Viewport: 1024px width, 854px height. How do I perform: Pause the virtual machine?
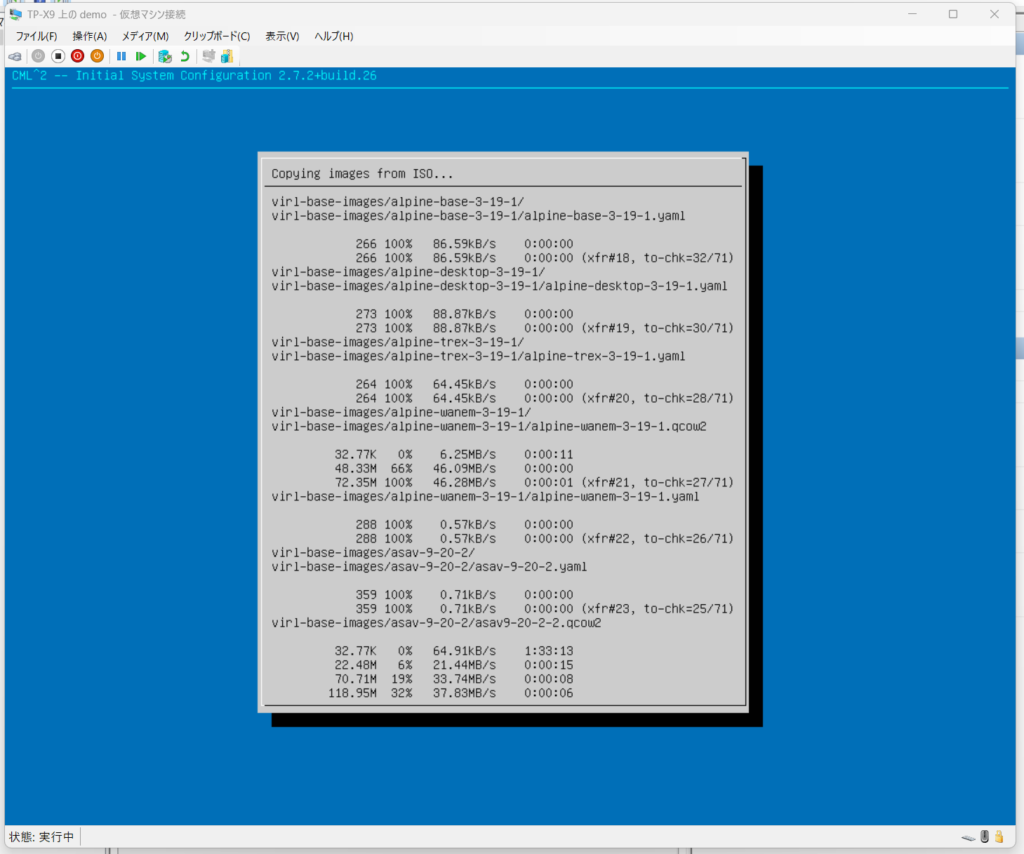121,56
